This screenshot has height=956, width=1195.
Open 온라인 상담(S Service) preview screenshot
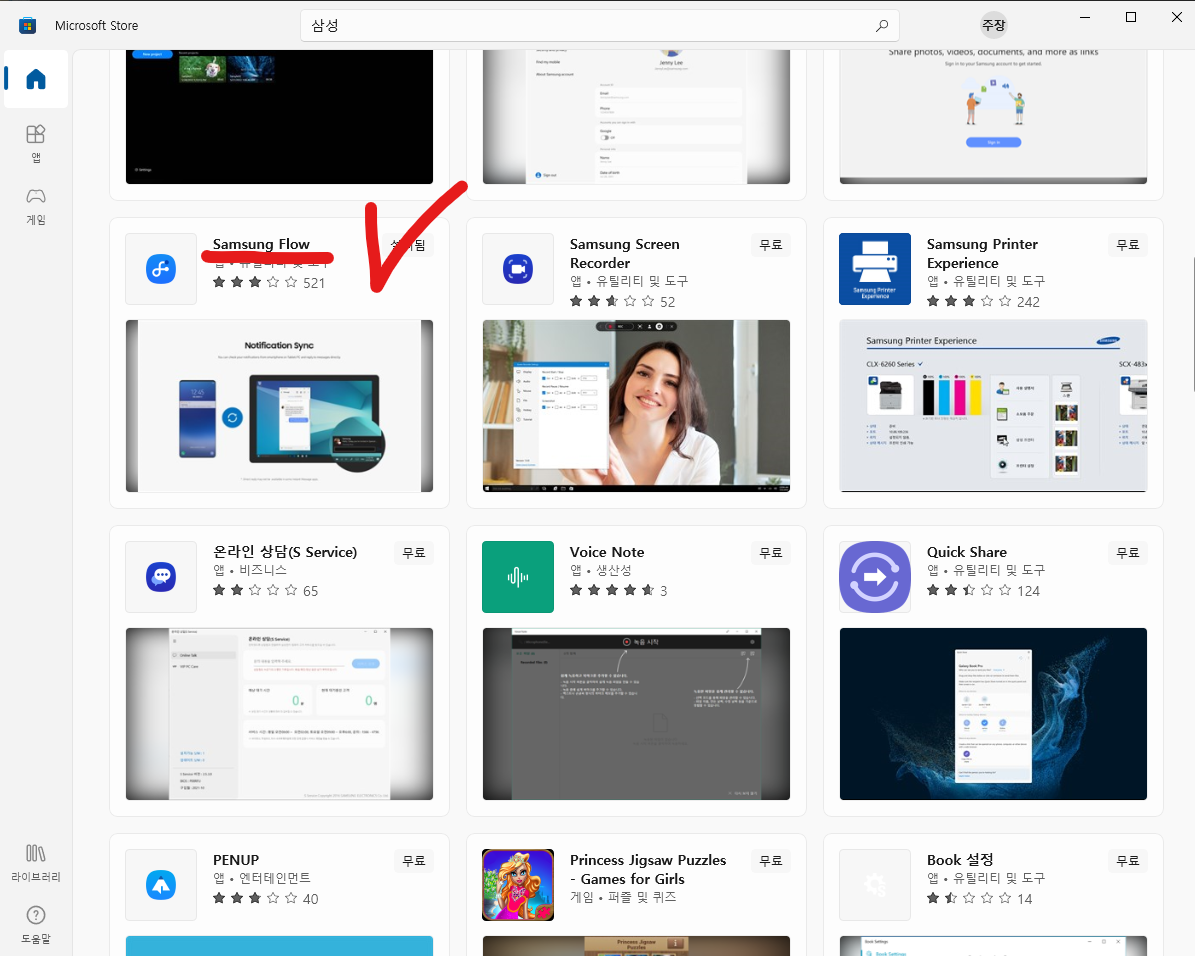279,714
